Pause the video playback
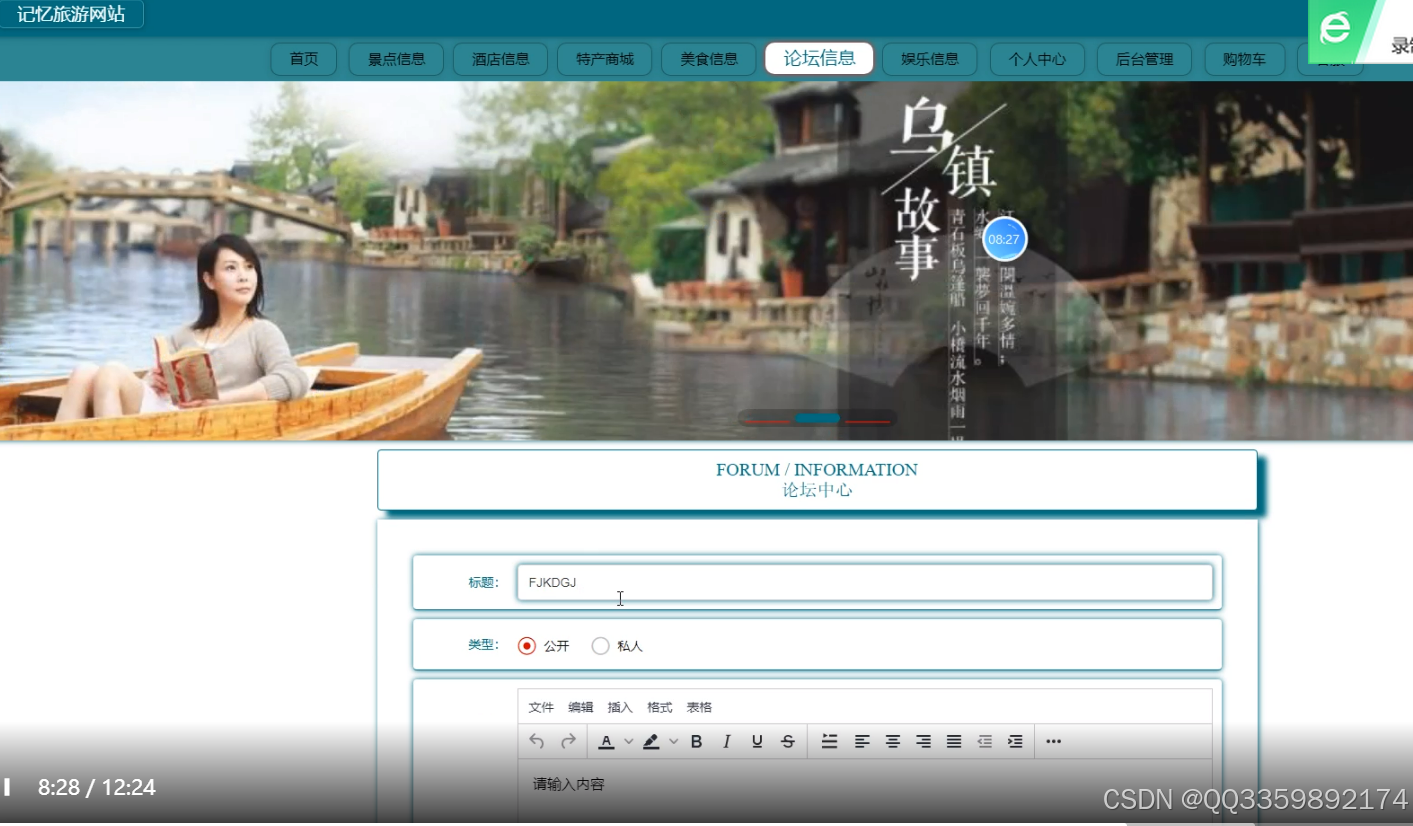This screenshot has width=1413, height=826. pos(7,787)
